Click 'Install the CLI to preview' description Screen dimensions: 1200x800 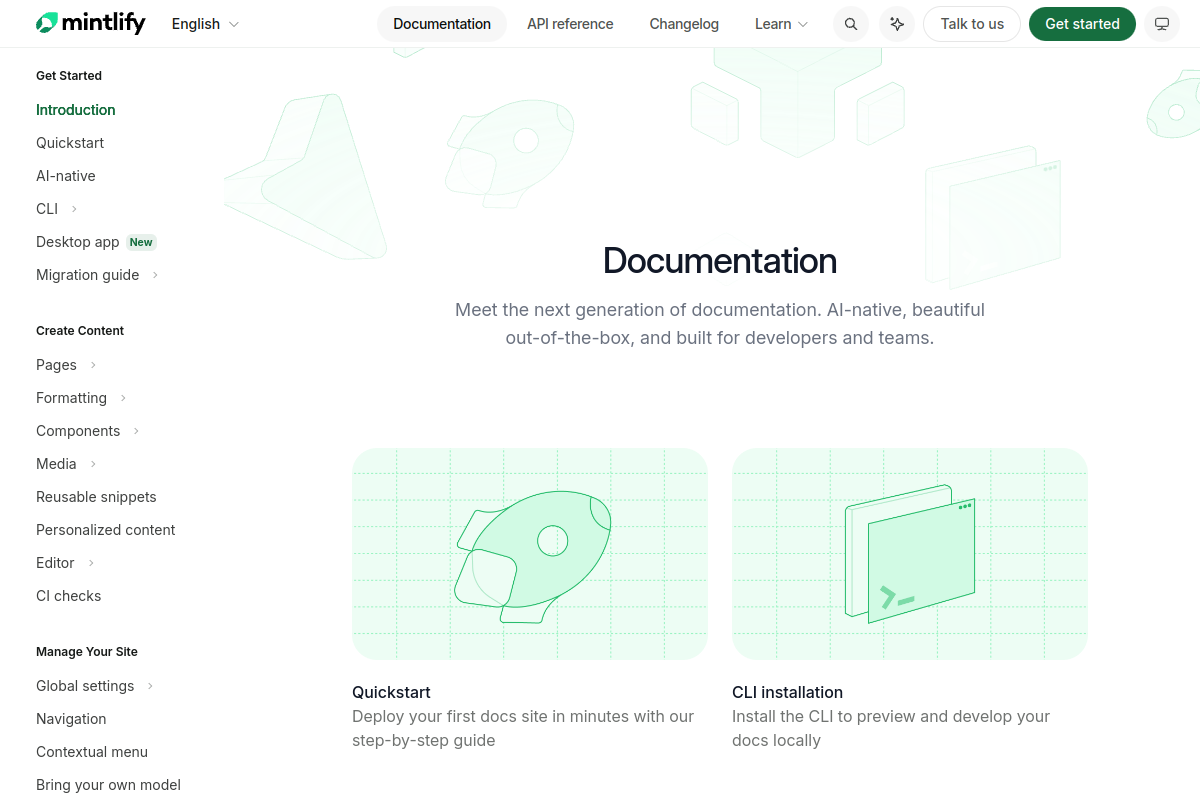[891, 728]
